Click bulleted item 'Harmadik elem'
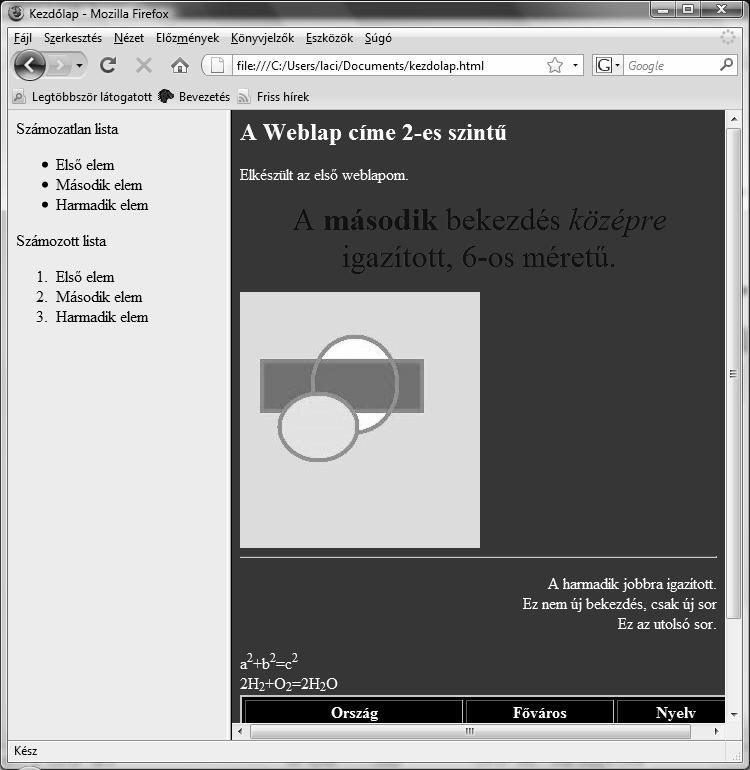The width and height of the screenshot is (750, 770). point(102,205)
